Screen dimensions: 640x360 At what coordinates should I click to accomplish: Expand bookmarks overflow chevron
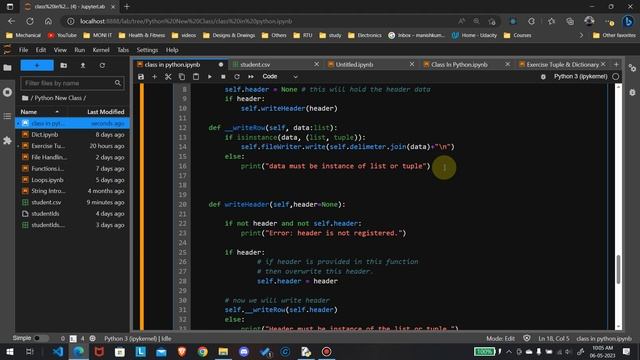582,36
